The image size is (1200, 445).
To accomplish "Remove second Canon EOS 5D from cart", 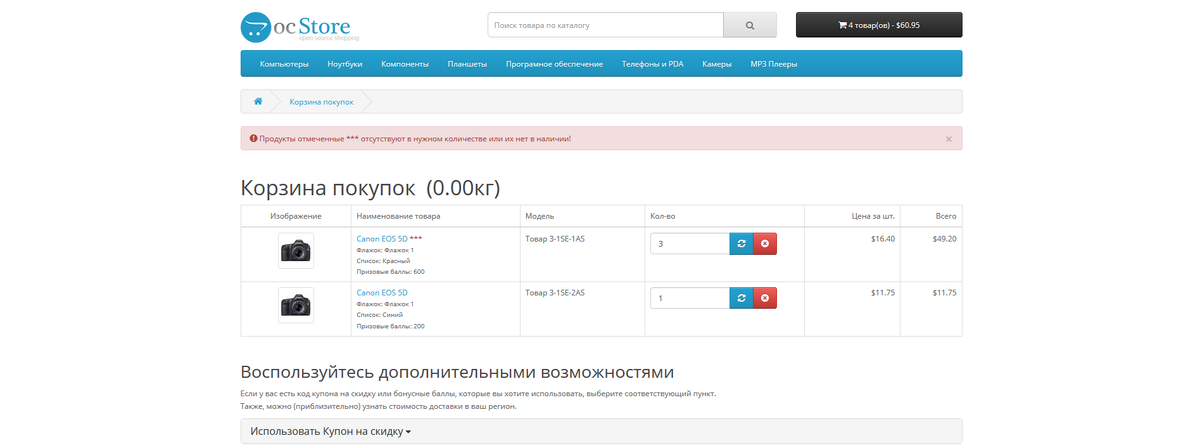I will point(764,298).
